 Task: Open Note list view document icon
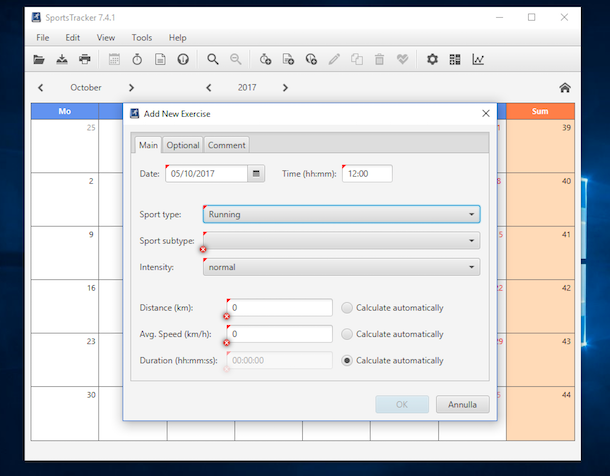(x=160, y=60)
